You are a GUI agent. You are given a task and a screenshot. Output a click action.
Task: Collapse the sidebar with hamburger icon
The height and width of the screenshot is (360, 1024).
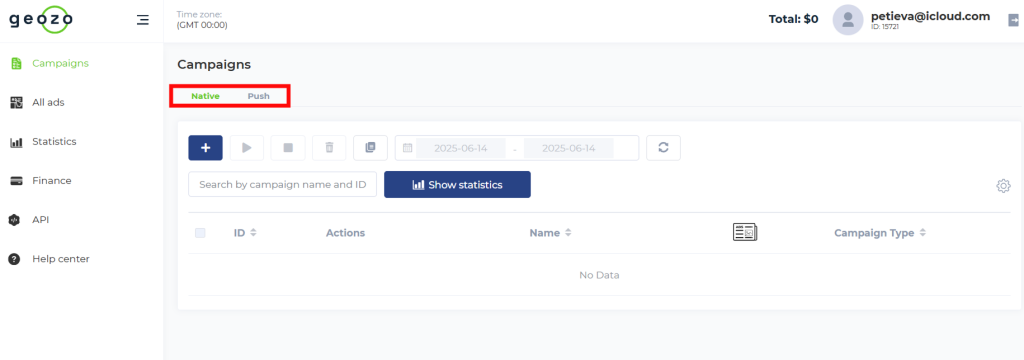click(x=142, y=20)
